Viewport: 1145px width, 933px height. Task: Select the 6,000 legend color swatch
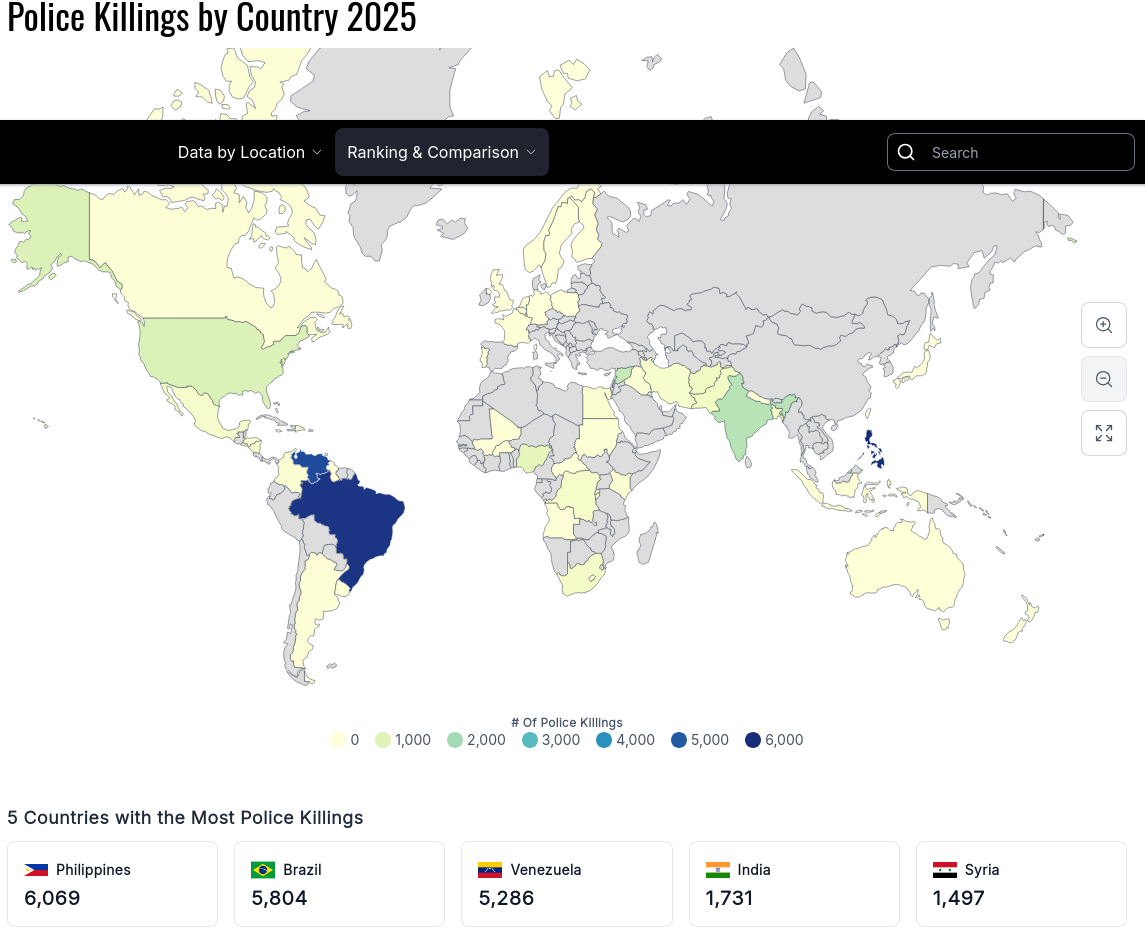point(753,740)
